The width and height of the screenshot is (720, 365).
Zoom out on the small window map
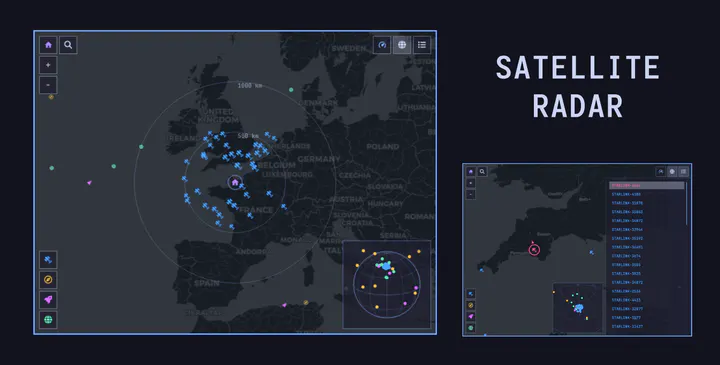click(x=471, y=194)
